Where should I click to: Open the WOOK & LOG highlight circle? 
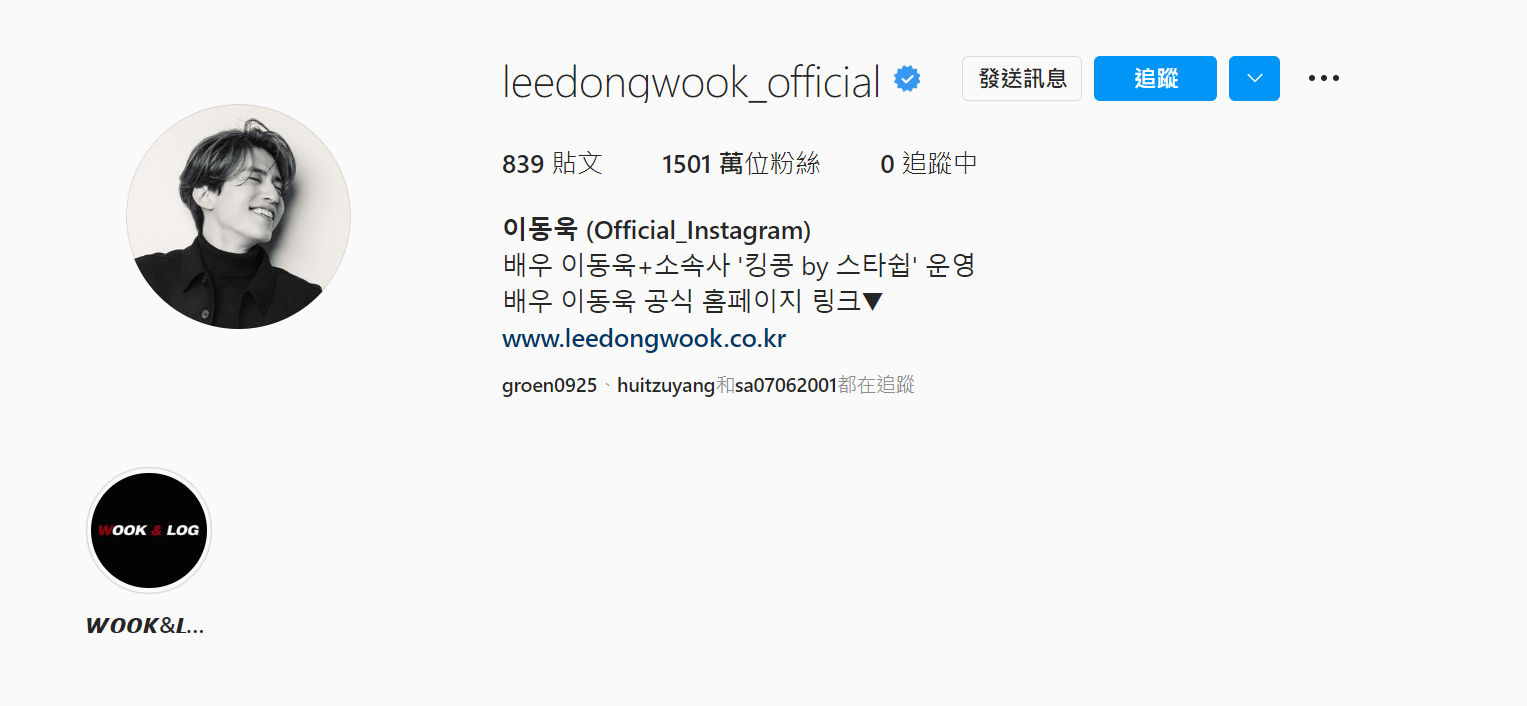point(149,530)
